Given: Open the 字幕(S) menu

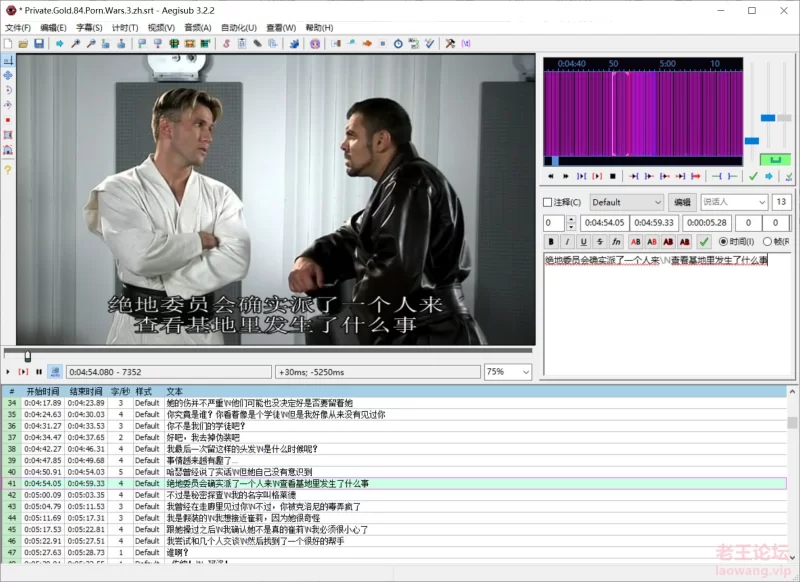Looking at the screenshot, I should tap(89, 28).
